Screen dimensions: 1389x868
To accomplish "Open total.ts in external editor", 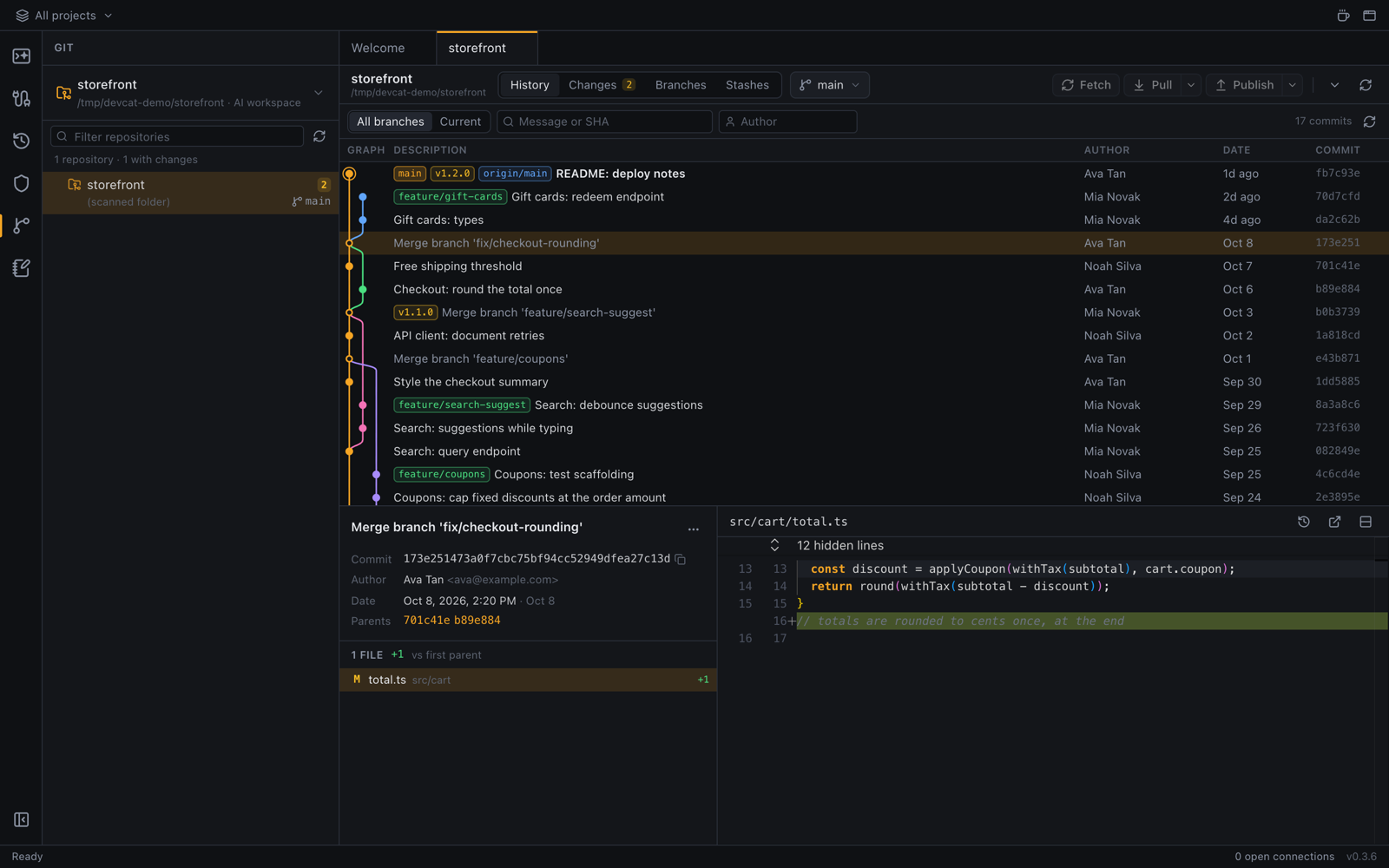I will [x=1335, y=522].
